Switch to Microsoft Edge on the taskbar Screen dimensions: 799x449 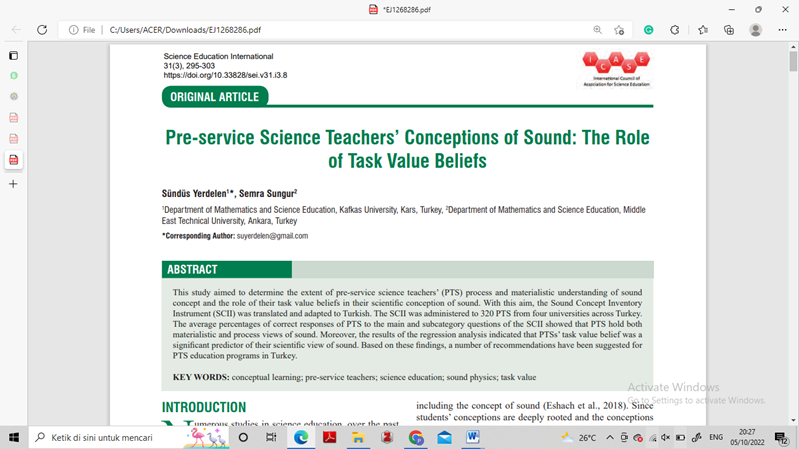point(301,437)
